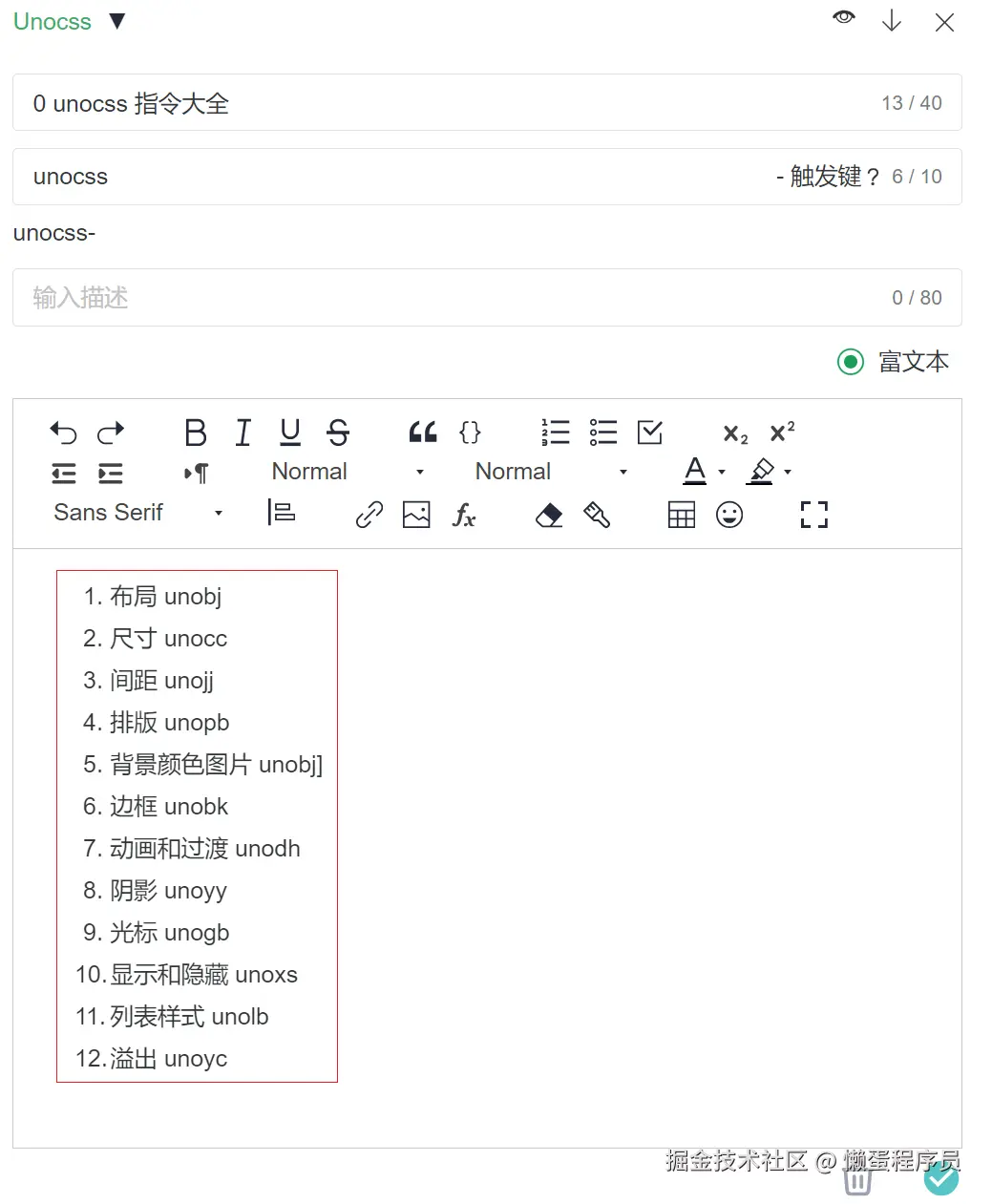Screen dimensions: 992x1204
Task: Click list item '间距 unojj'
Action: [161, 681]
